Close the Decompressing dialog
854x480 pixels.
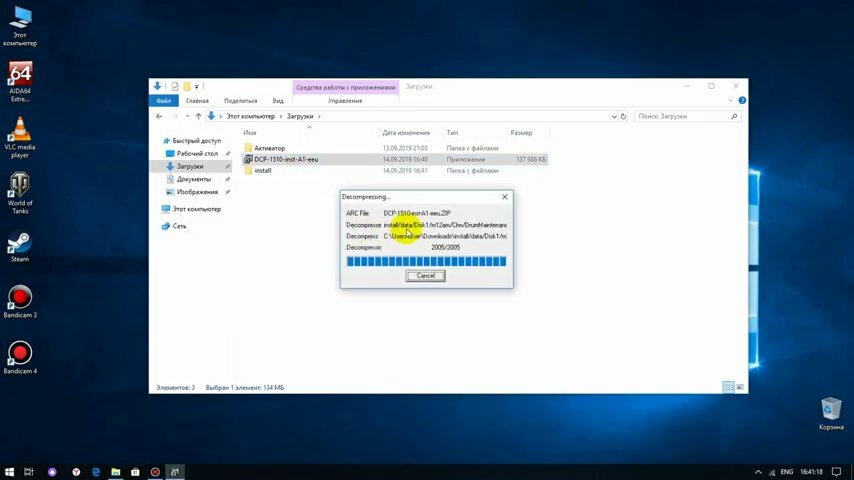(505, 197)
